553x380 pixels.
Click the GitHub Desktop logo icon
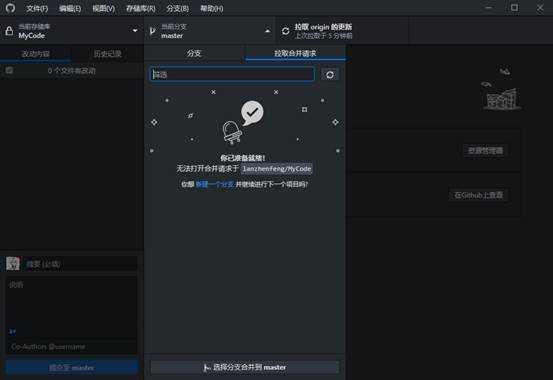(x=10, y=8)
